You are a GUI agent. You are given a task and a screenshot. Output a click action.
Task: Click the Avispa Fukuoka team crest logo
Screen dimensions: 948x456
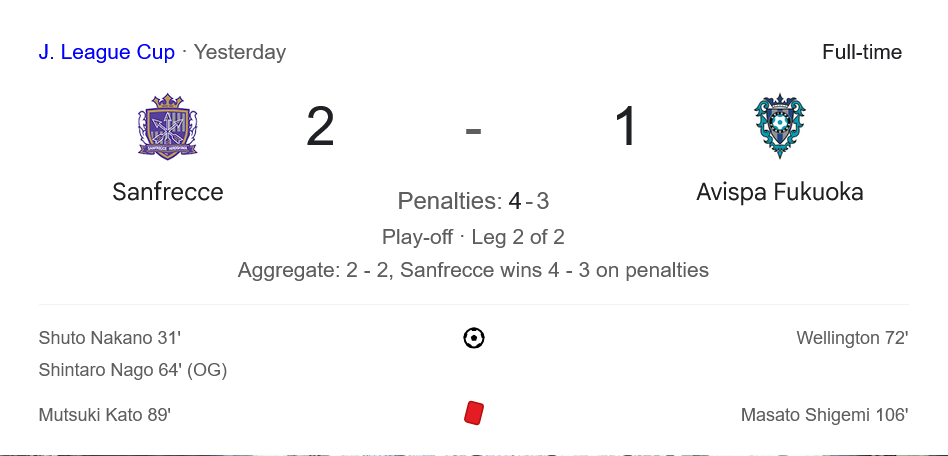(x=779, y=126)
